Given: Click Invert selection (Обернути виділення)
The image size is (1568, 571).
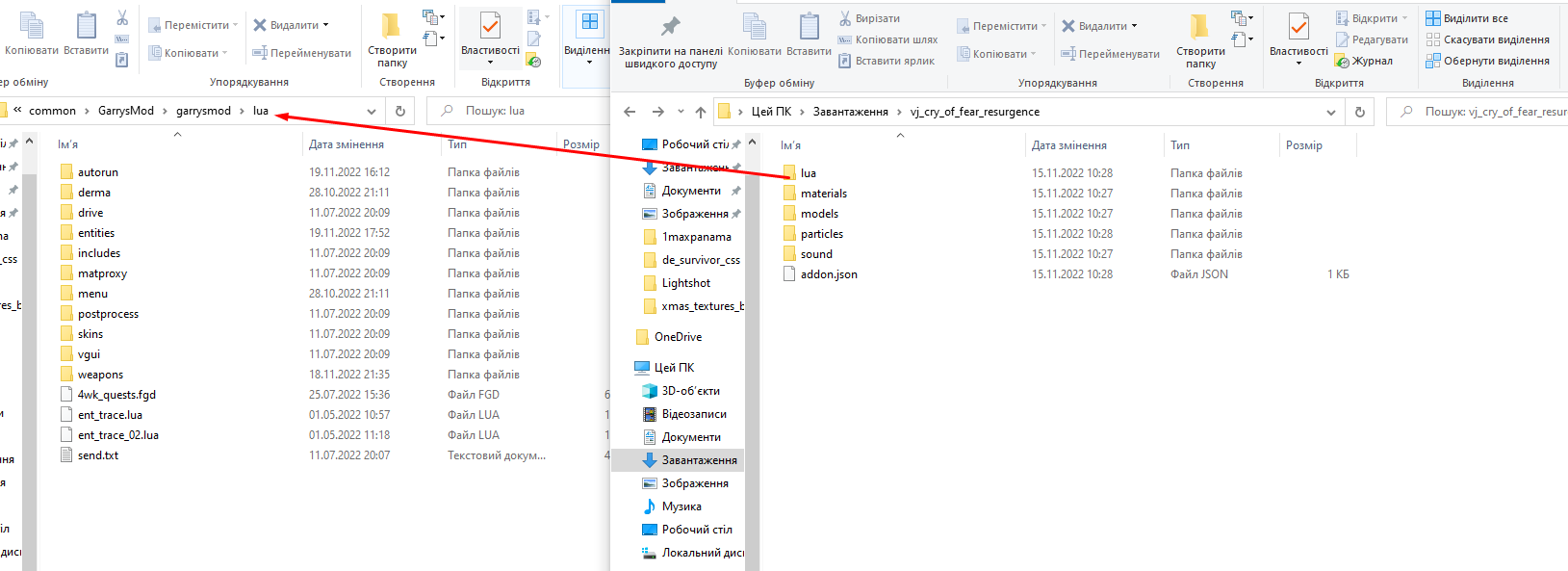Looking at the screenshot, I should click(1488, 61).
